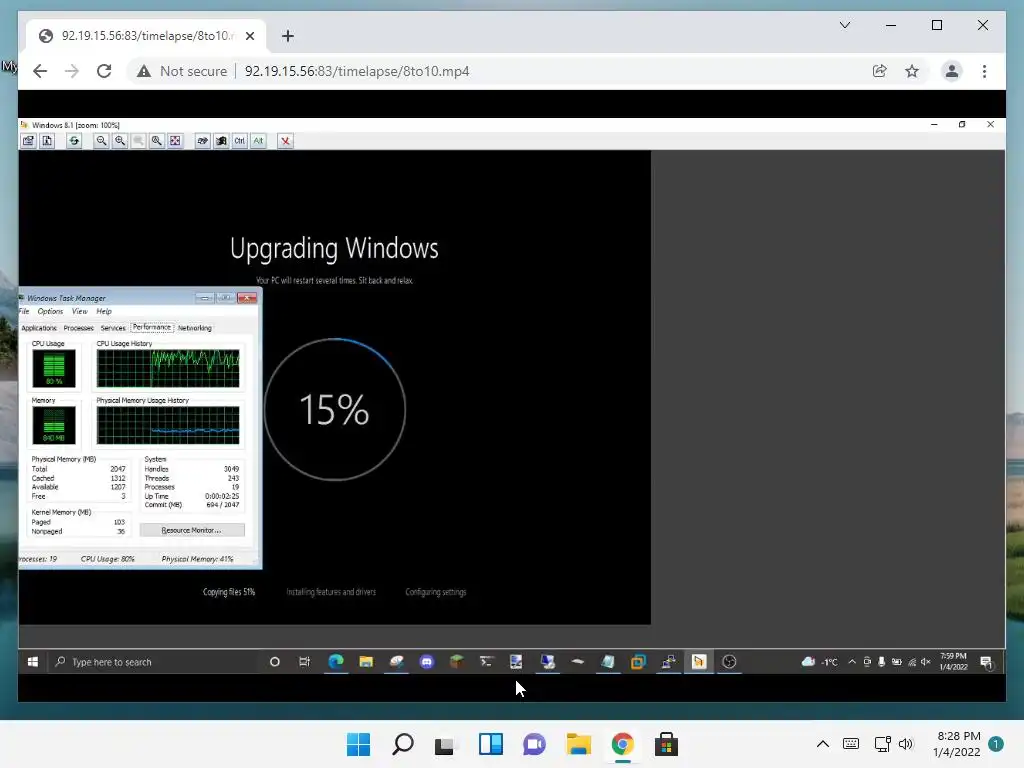Click the red X disconnect icon

285,140
